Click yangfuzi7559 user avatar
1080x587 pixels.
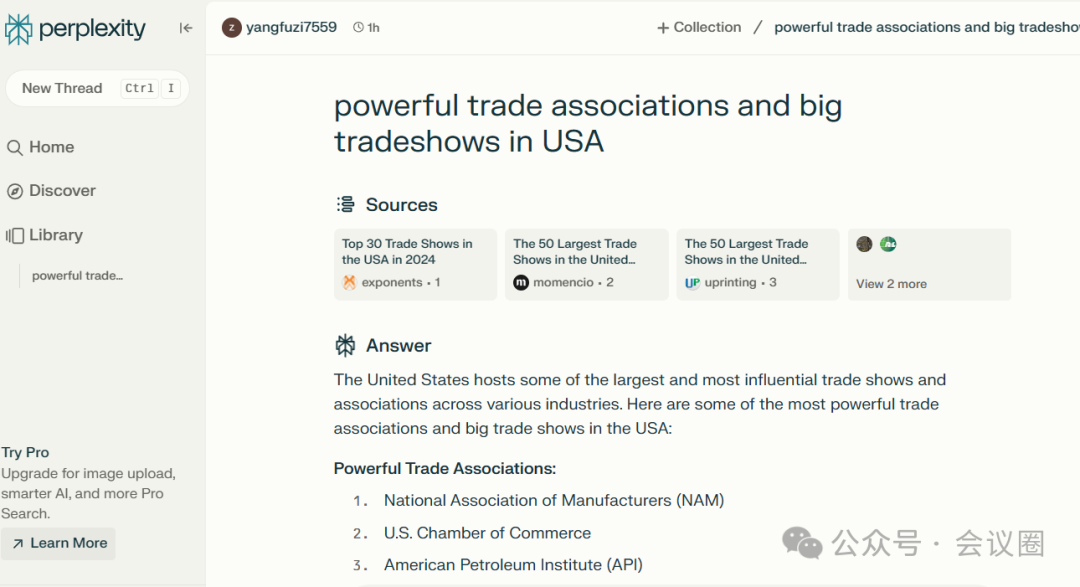pos(231,28)
